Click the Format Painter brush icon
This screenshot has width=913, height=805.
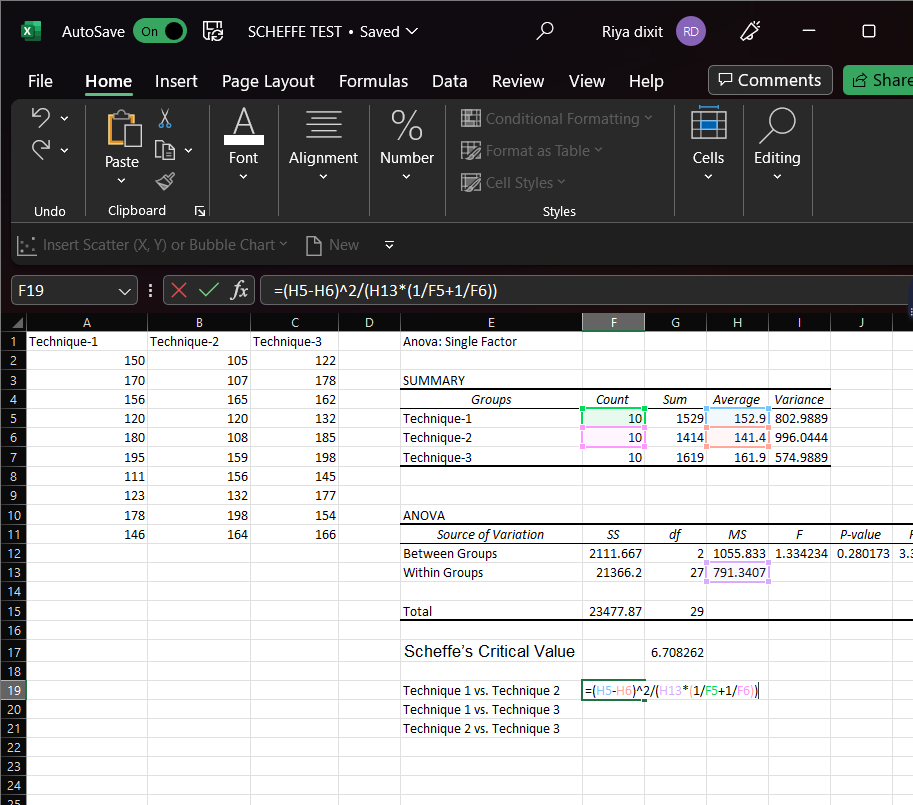(165, 181)
